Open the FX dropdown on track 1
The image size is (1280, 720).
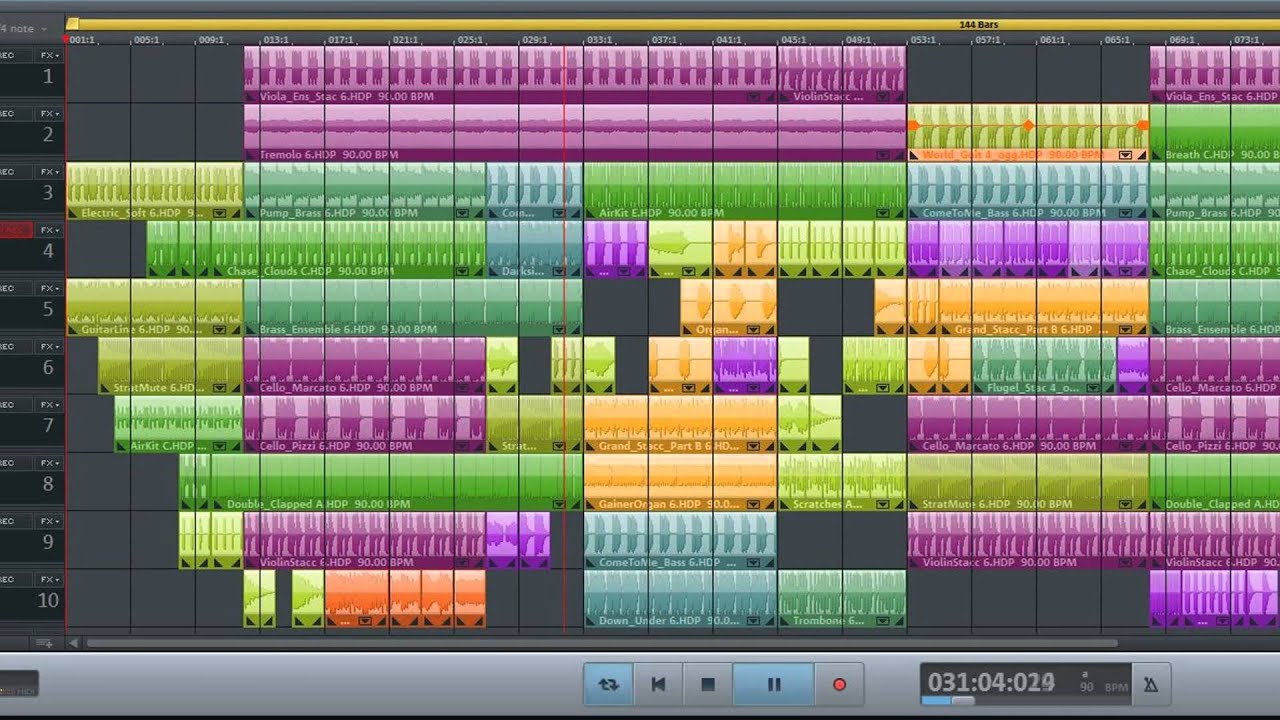pyautogui.click(x=49, y=55)
